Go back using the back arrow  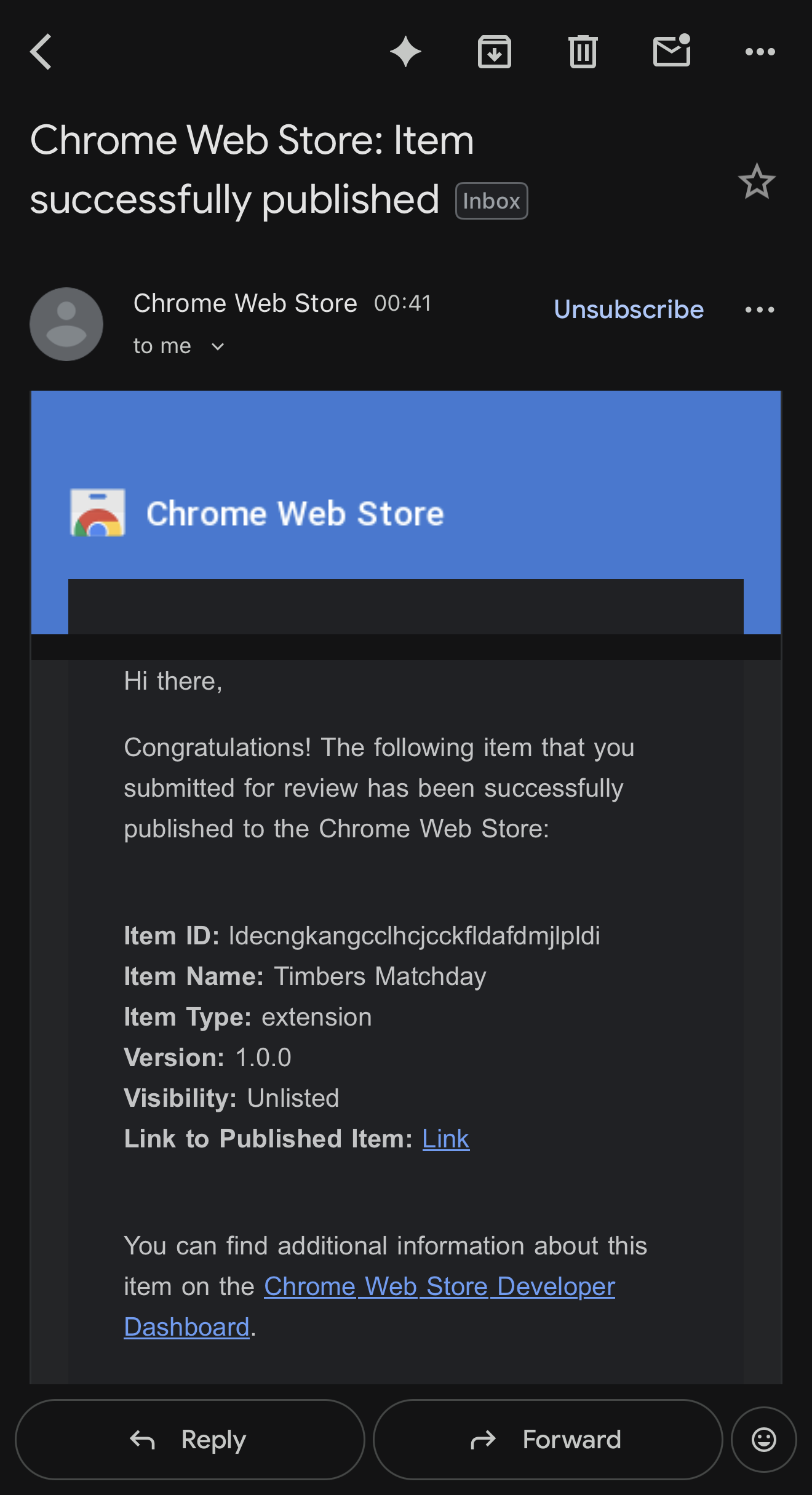coord(41,52)
